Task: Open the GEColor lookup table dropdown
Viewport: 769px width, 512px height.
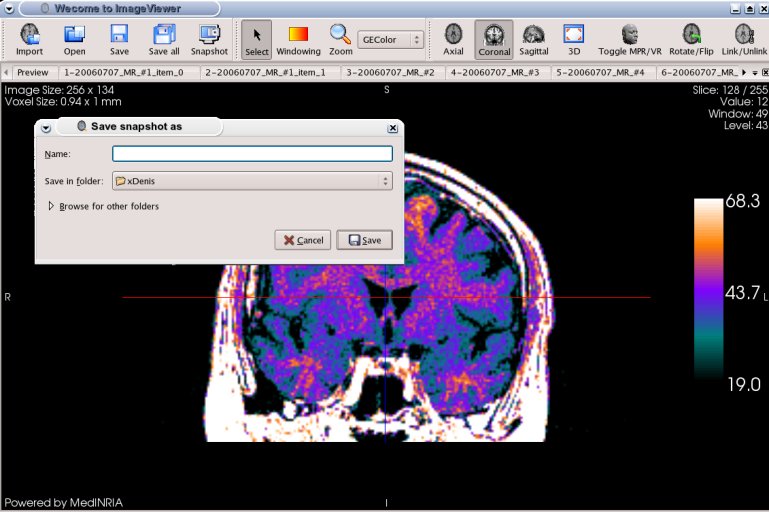Action: 390,40
